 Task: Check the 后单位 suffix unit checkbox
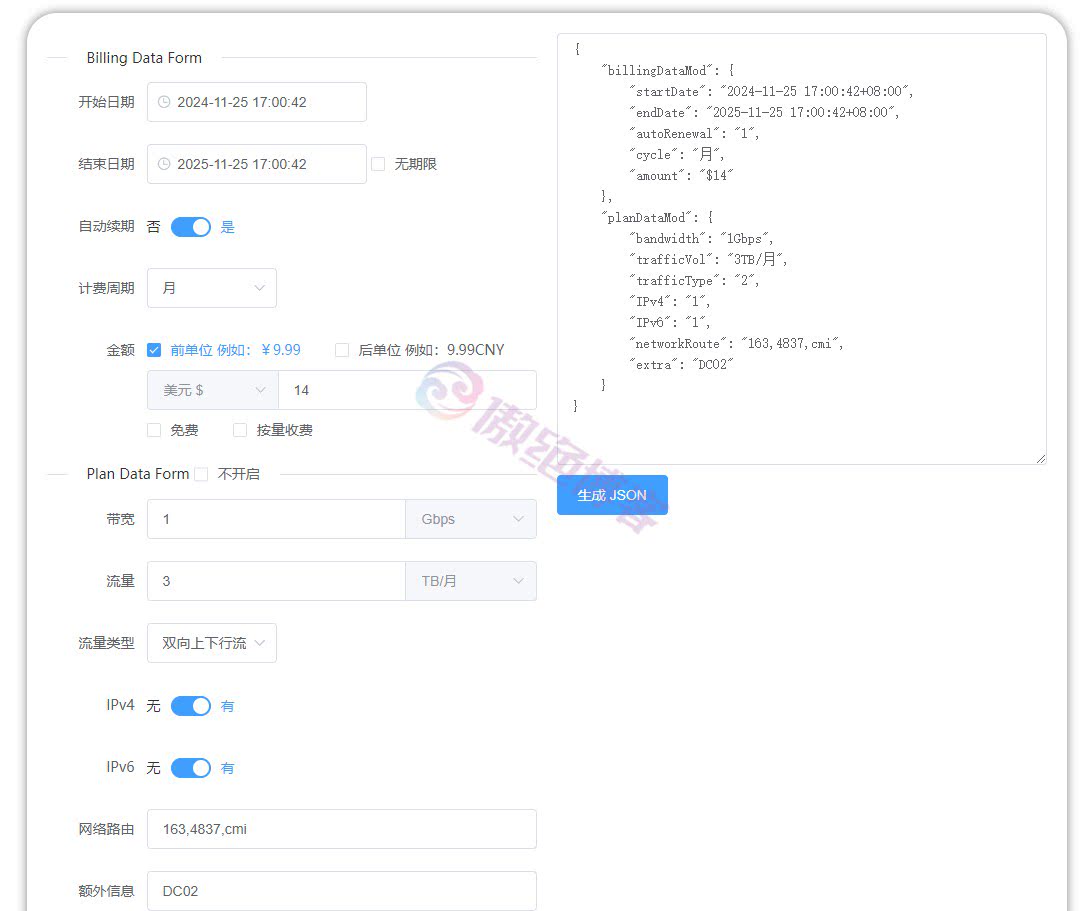point(342,350)
